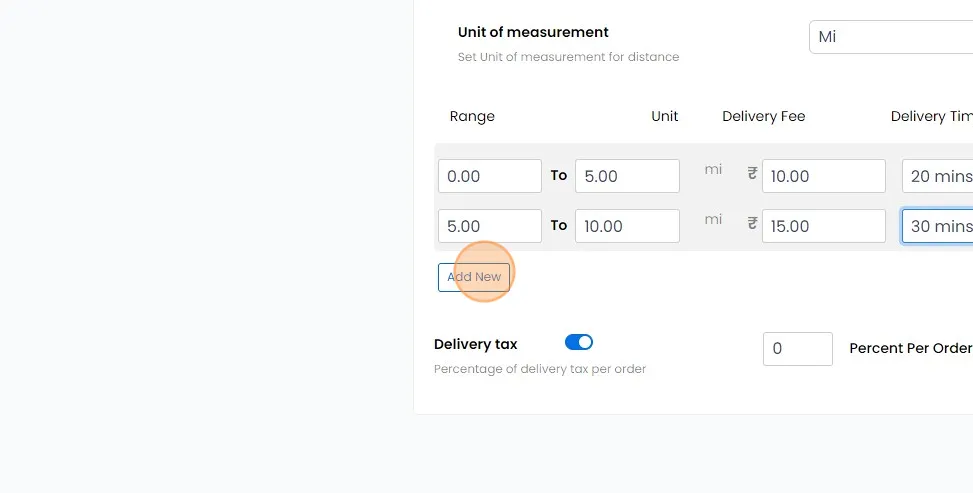Click the Percent Per Order text
The height and width of the screenshot is (493, 973).
(x=910, y=348)
